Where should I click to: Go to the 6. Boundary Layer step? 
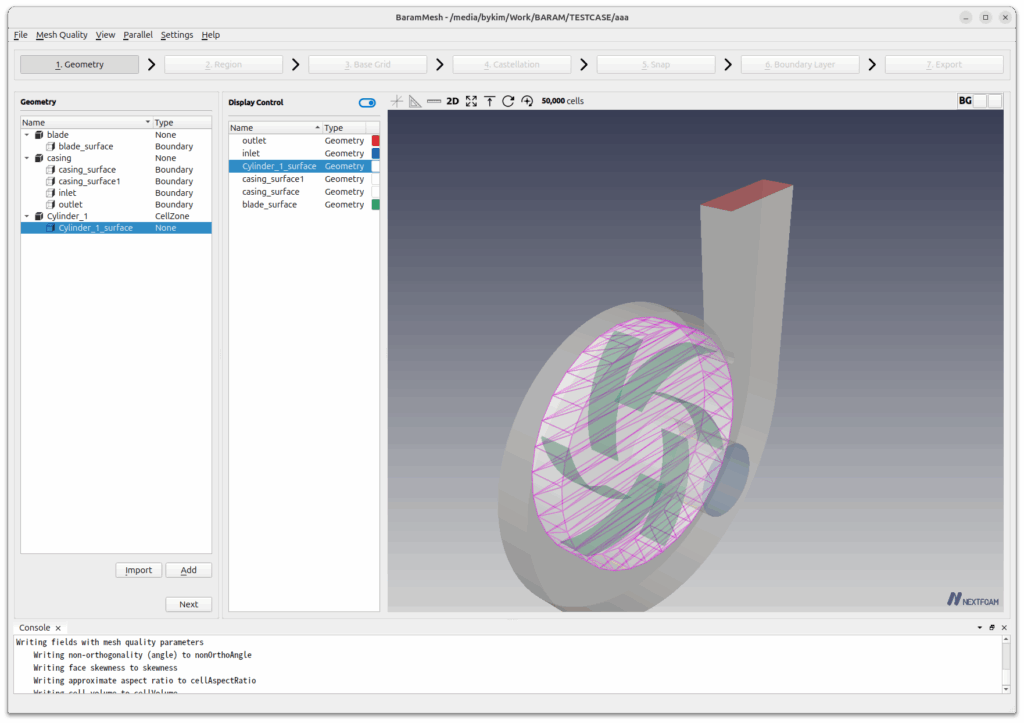tap(800, 65)
